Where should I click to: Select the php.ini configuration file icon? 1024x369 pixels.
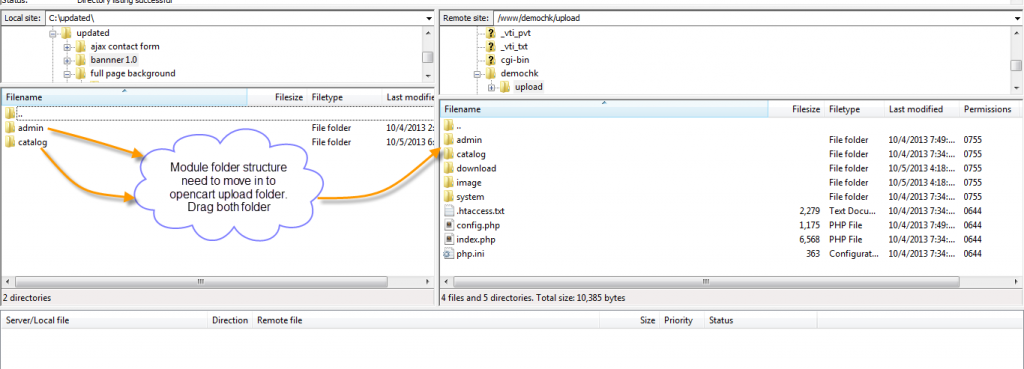coord(449,253)
